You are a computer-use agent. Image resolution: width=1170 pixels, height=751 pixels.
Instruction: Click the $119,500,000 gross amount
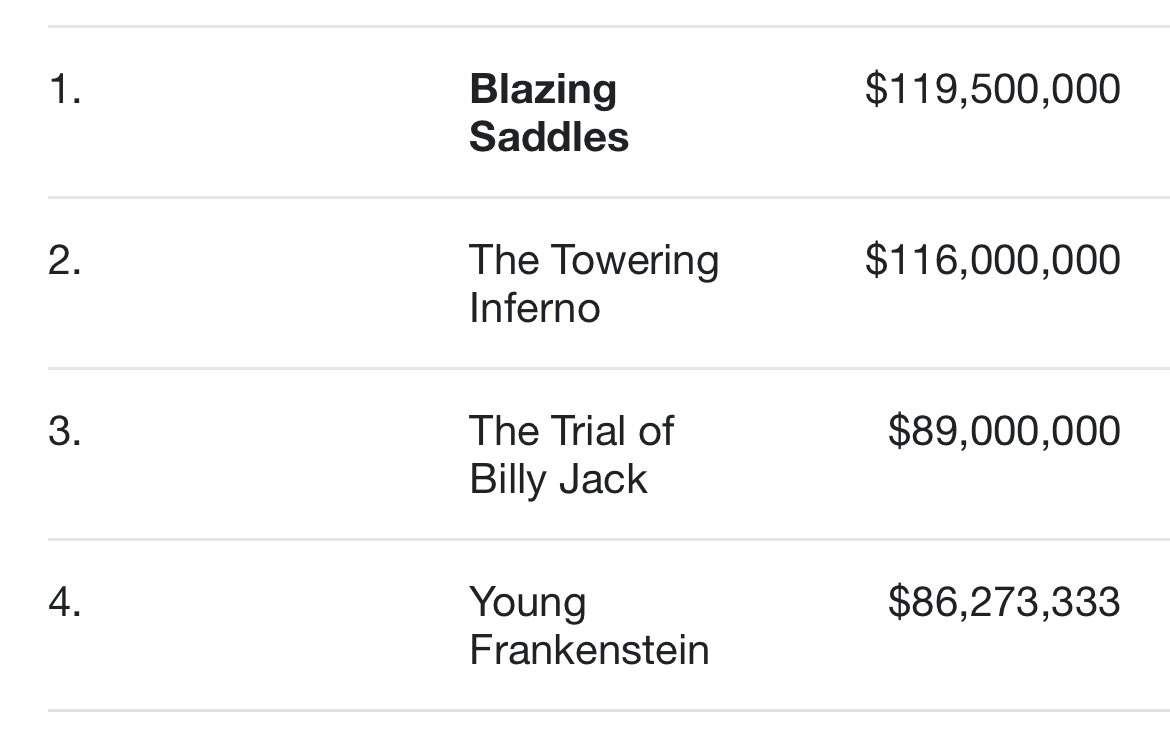point(992,89)
